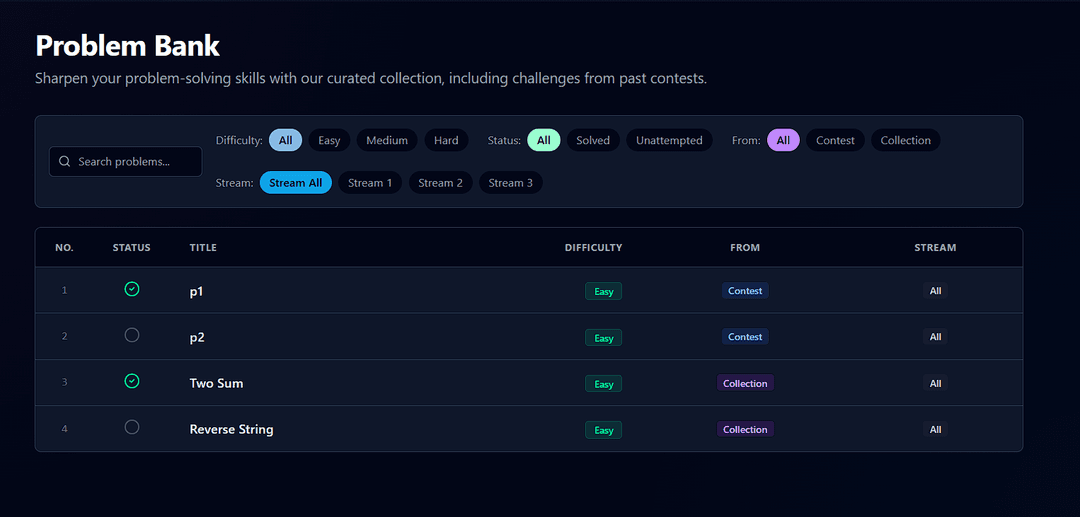Click unattempted circle icon for p2

[132, 335]
